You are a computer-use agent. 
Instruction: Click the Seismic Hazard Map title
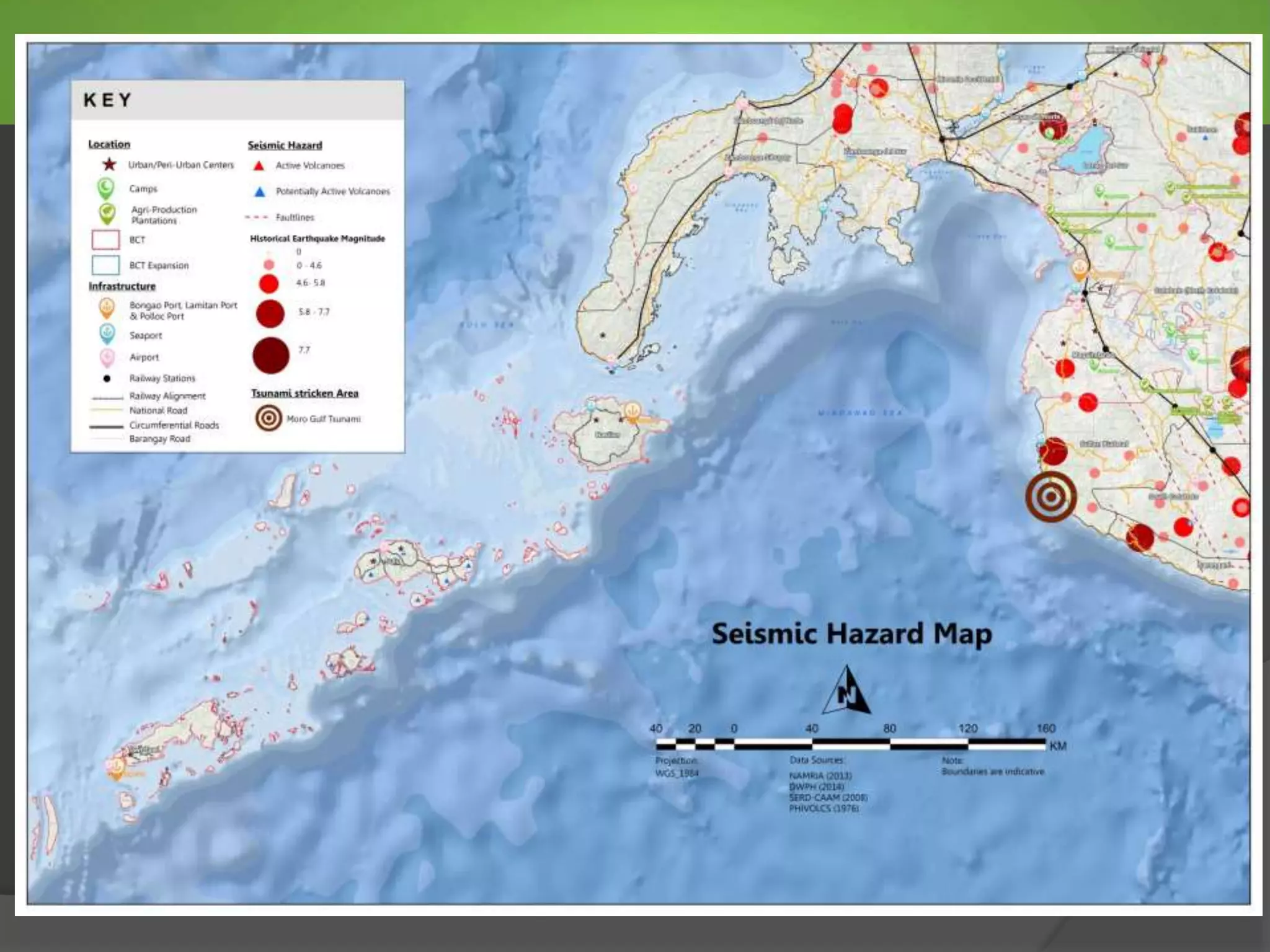851,634
